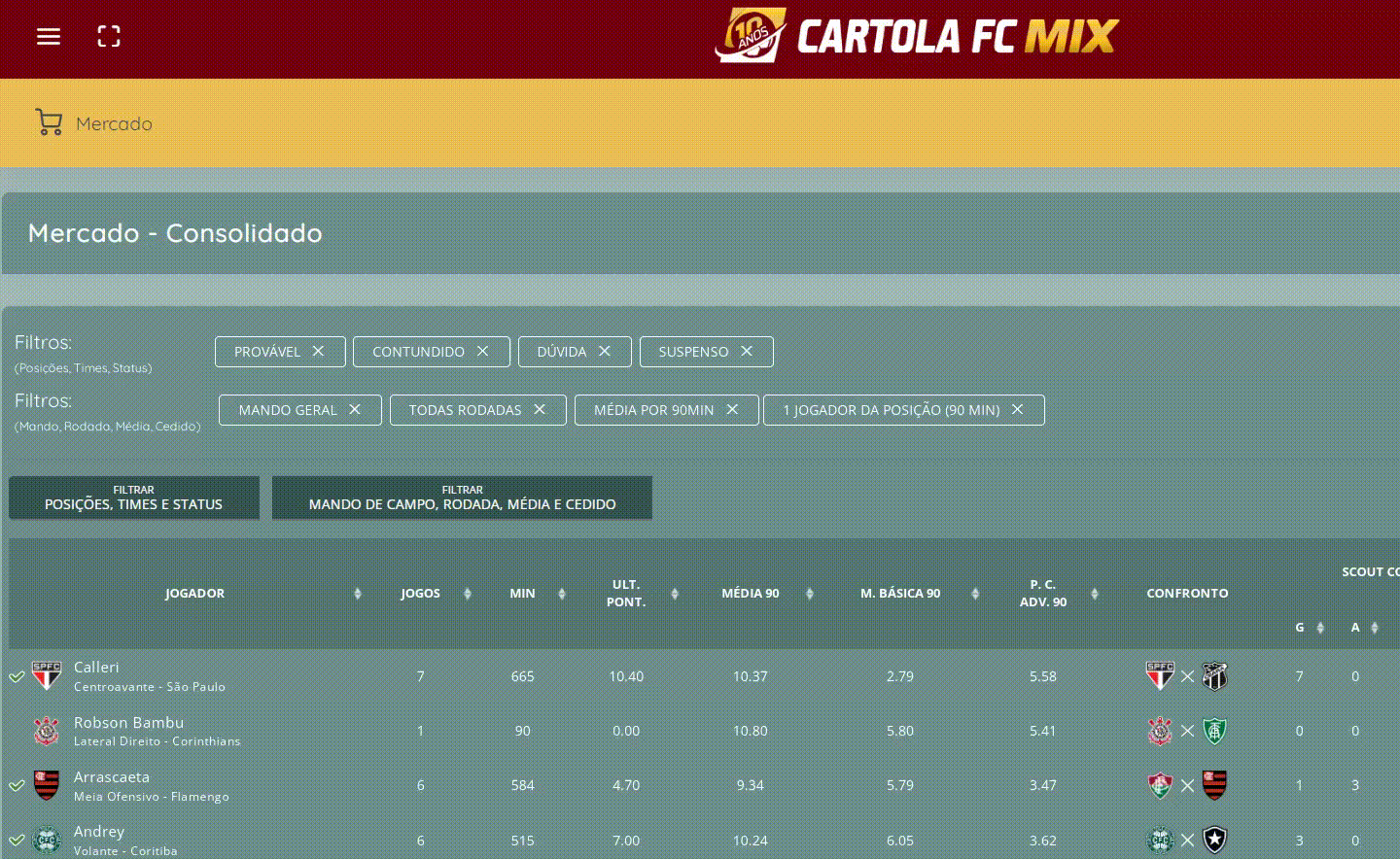Sort by A scout column arrows
The image size is (1400, 859).
(x=1375, y=628)
